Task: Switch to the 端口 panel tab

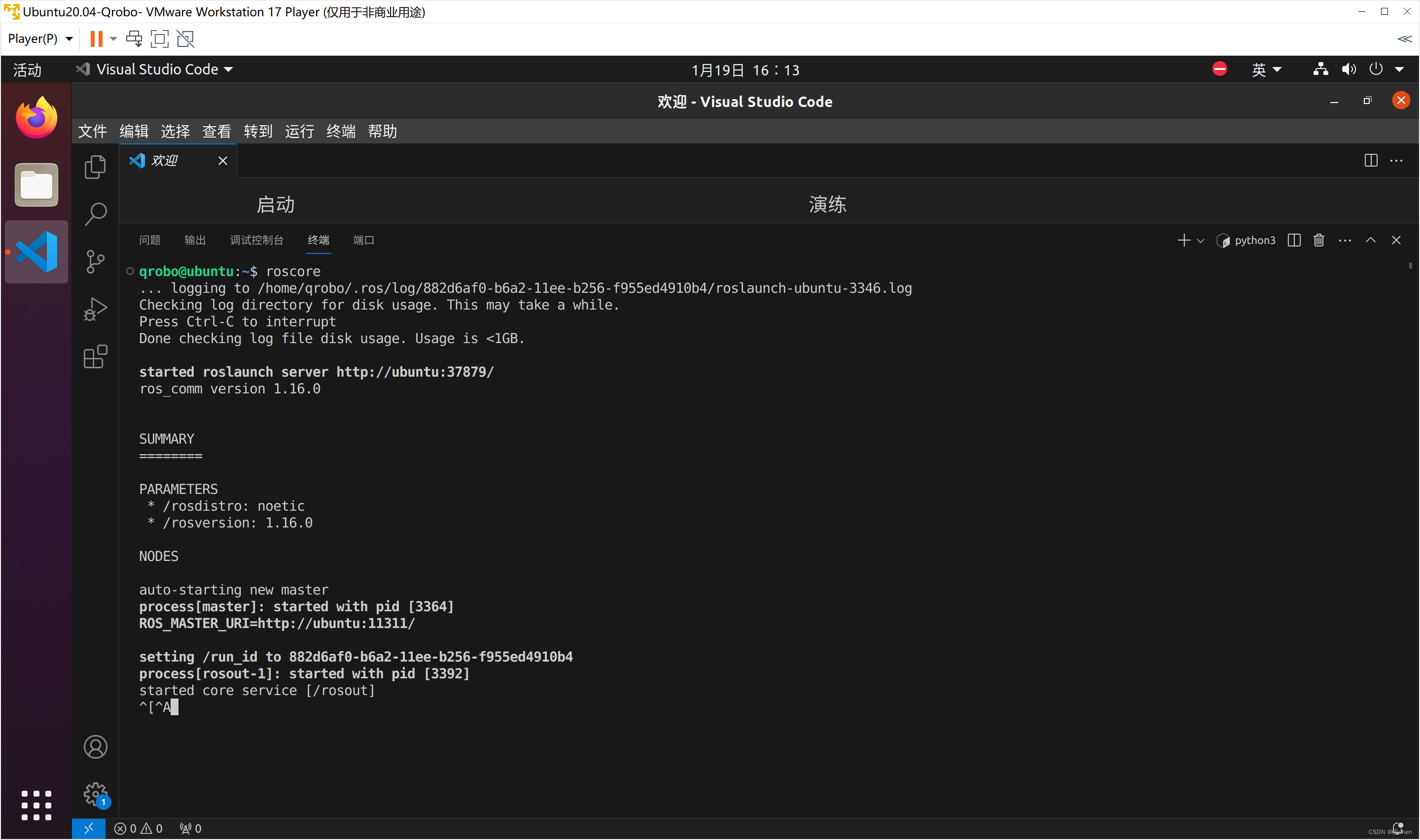Action: pyautogui.click(x=363, y=241)
